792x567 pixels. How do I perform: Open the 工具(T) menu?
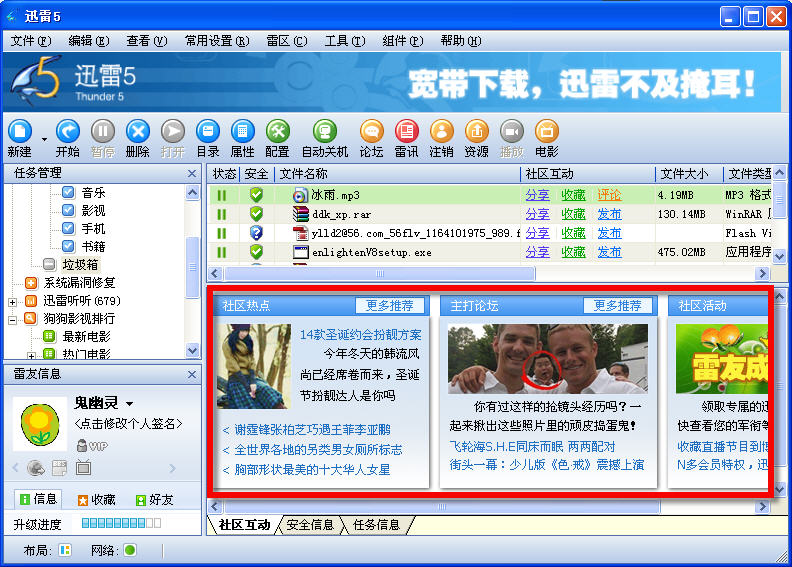(345, 41)
